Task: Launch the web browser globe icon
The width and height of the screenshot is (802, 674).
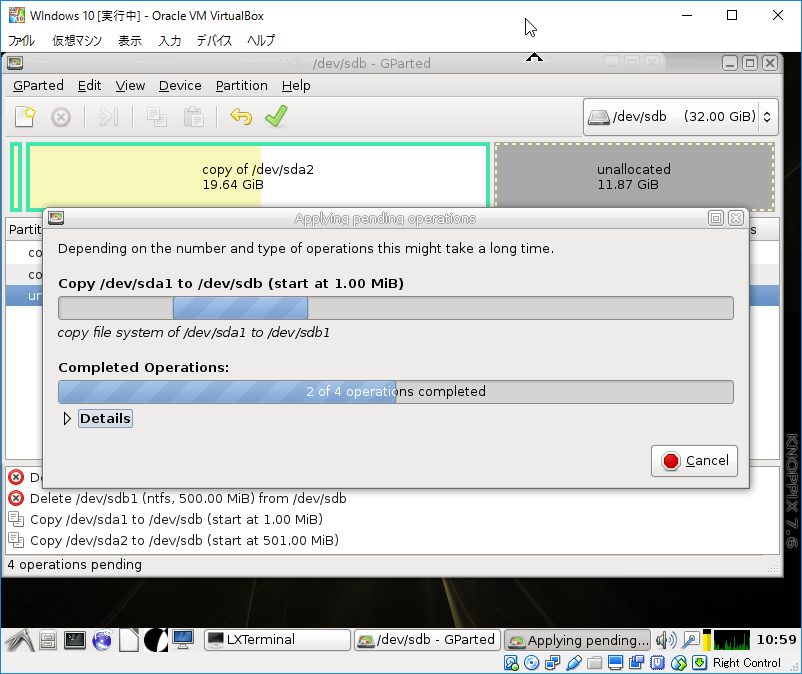Action: (x=102, y=640)
